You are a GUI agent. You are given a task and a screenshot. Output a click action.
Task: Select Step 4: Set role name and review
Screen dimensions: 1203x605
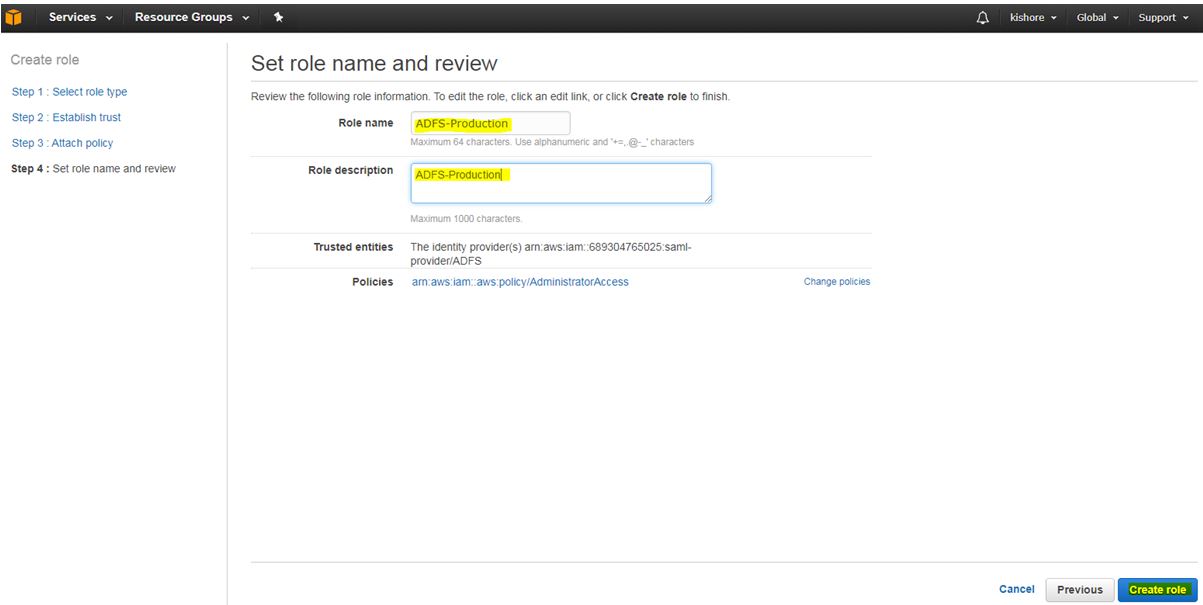93,169
